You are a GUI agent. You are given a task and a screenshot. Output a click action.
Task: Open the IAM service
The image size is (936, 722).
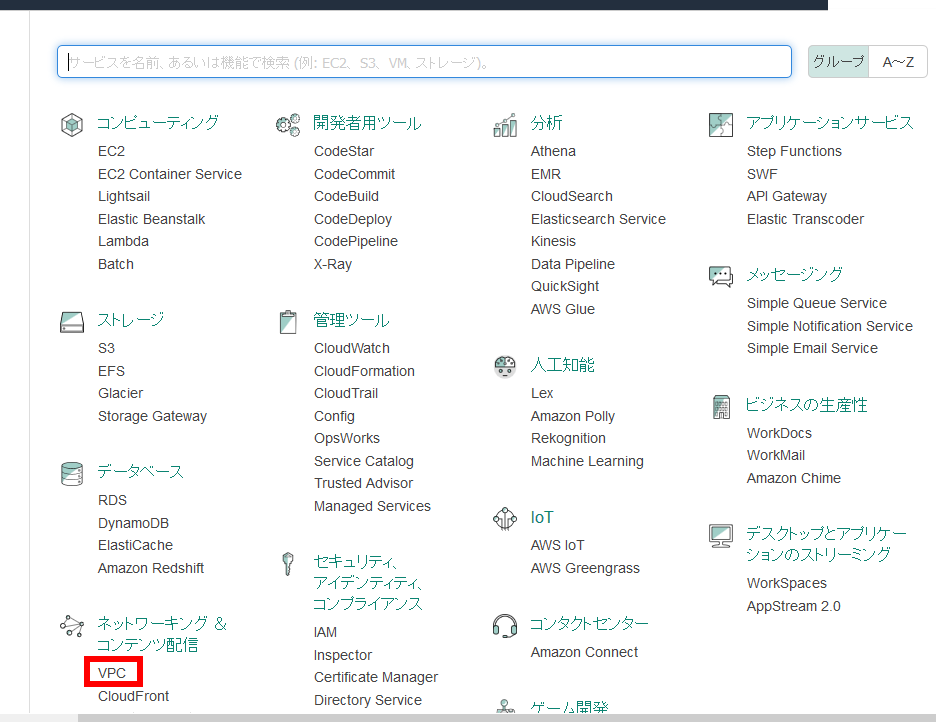point(325,632)
